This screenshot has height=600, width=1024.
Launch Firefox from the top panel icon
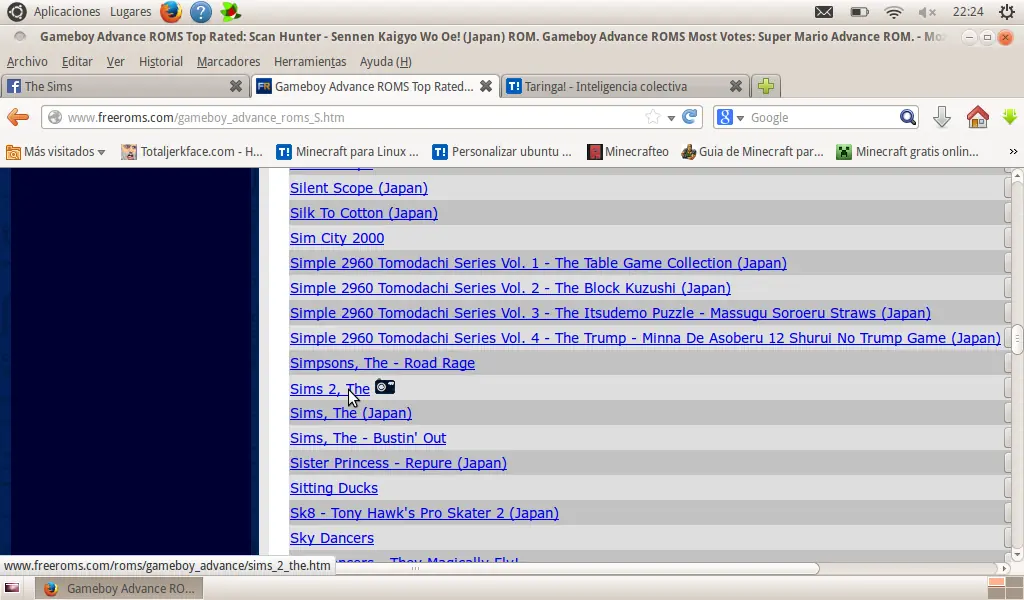pos(170,11)
